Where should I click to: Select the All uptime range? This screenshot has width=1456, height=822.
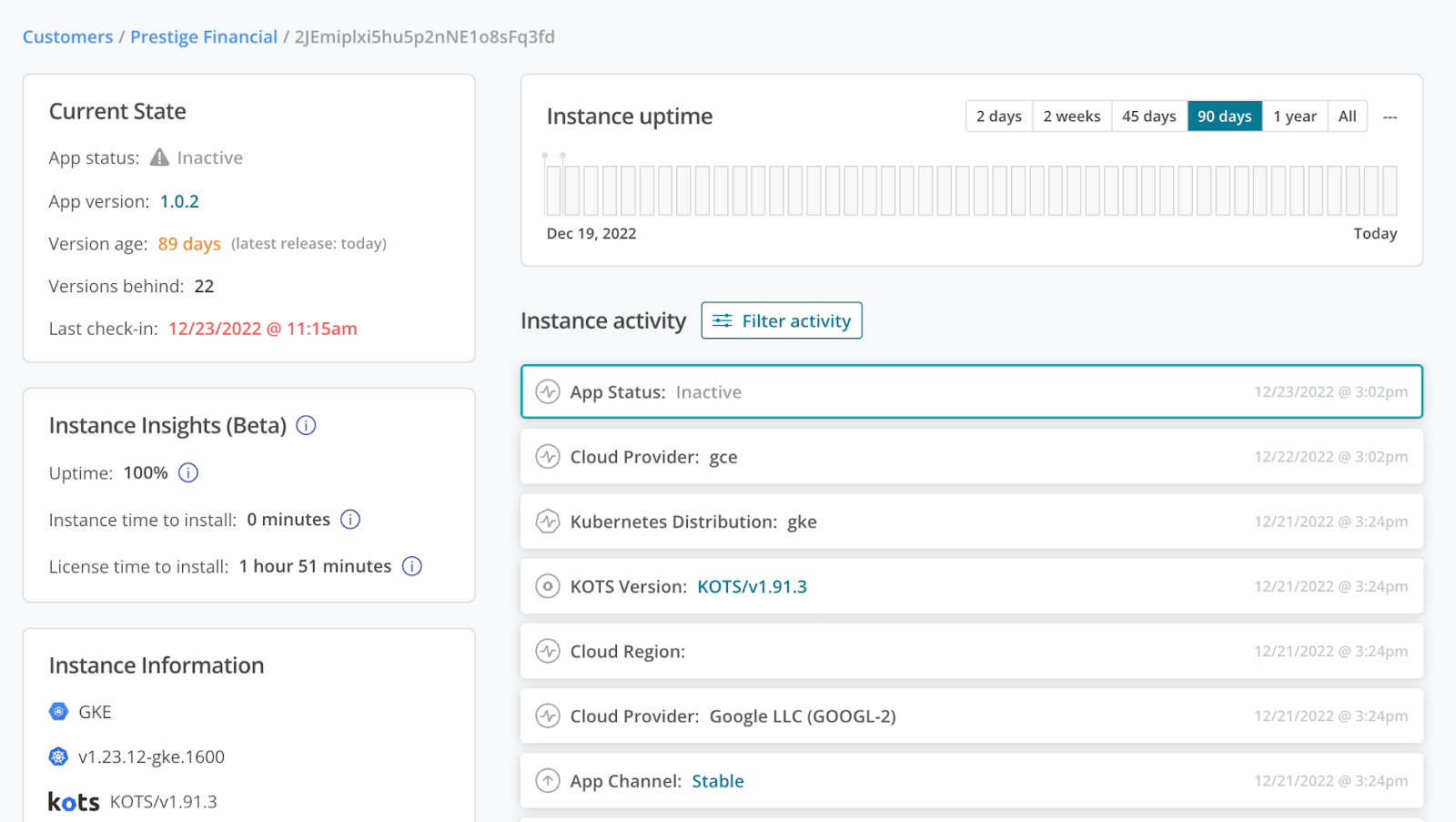click(x=1347, y=116)
